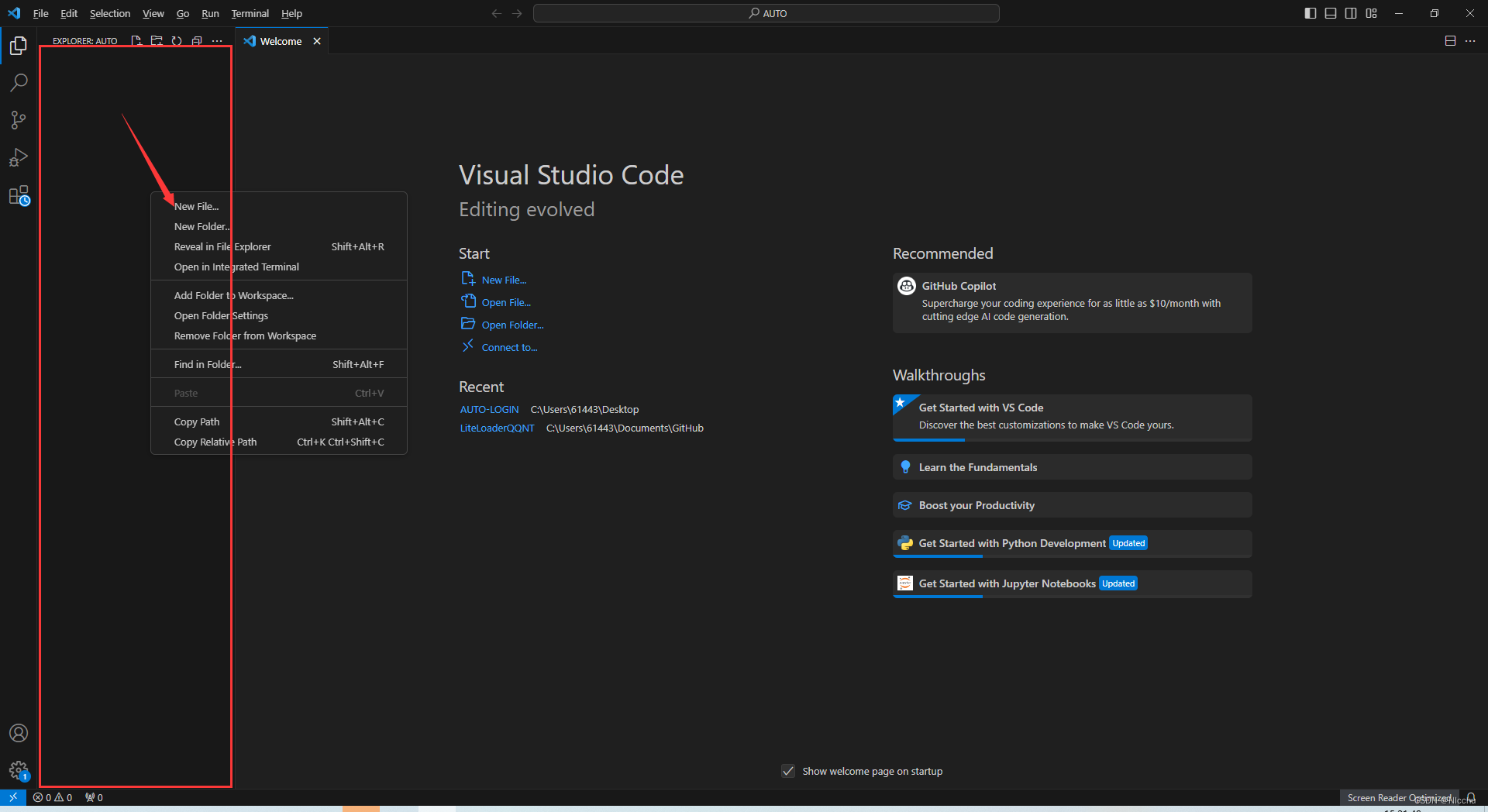
Task: Choose Add Folder to Workspace...
Action: tap(279, 295)
